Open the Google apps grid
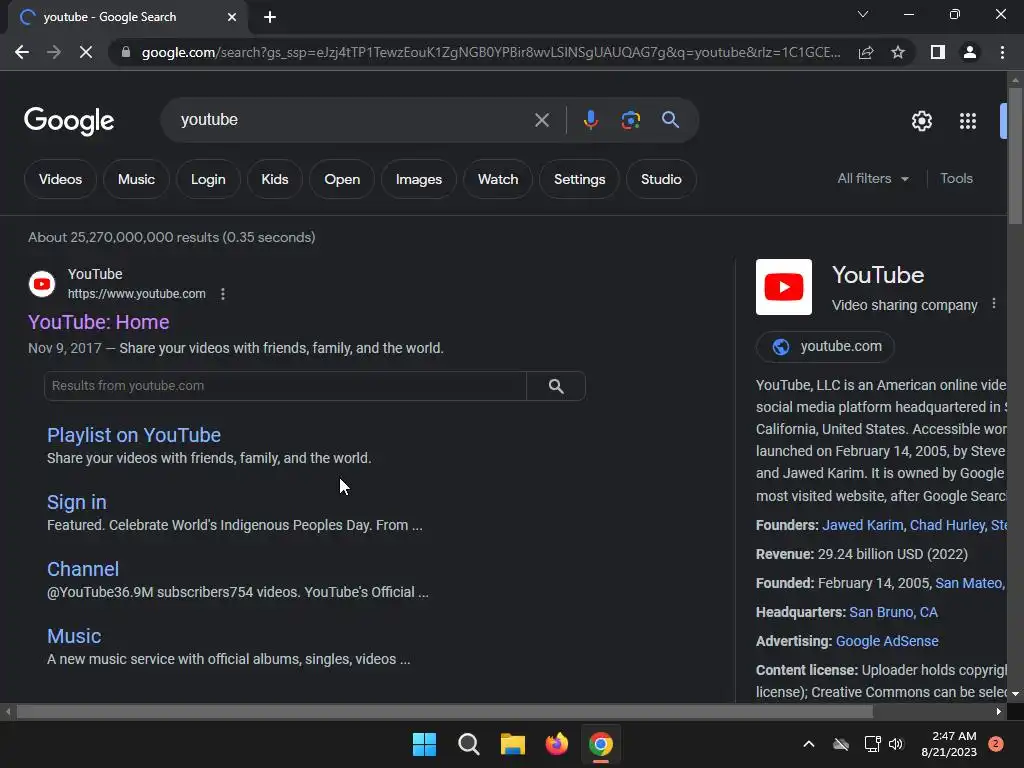Image resolution: width=1024 pixels, height=768 pixels. (968, 121)
